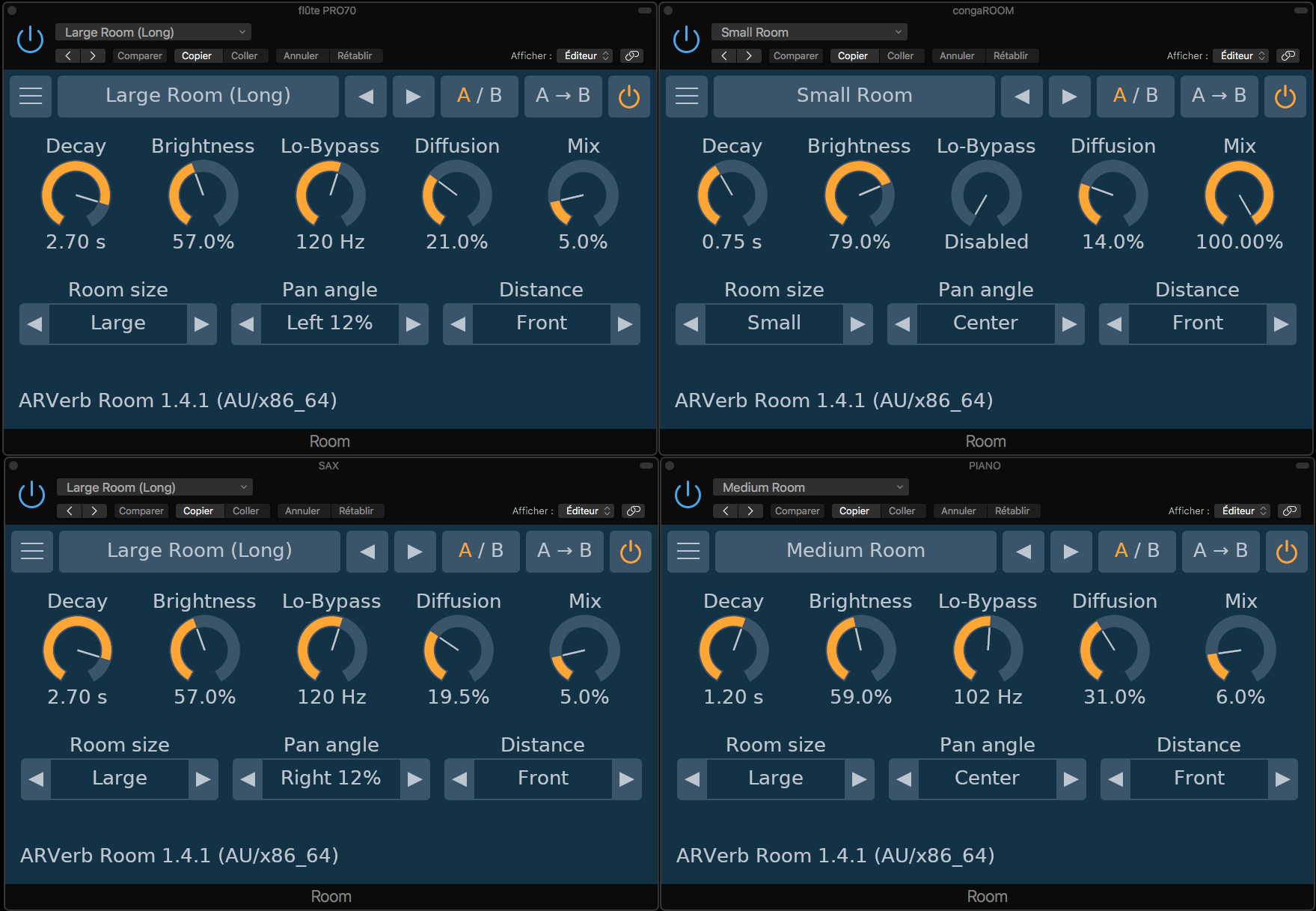This screenshot has height=911, width=1316.
Task: Increase Room size in PIANO window
Action: pyautogui.click(x=859, y=779)
